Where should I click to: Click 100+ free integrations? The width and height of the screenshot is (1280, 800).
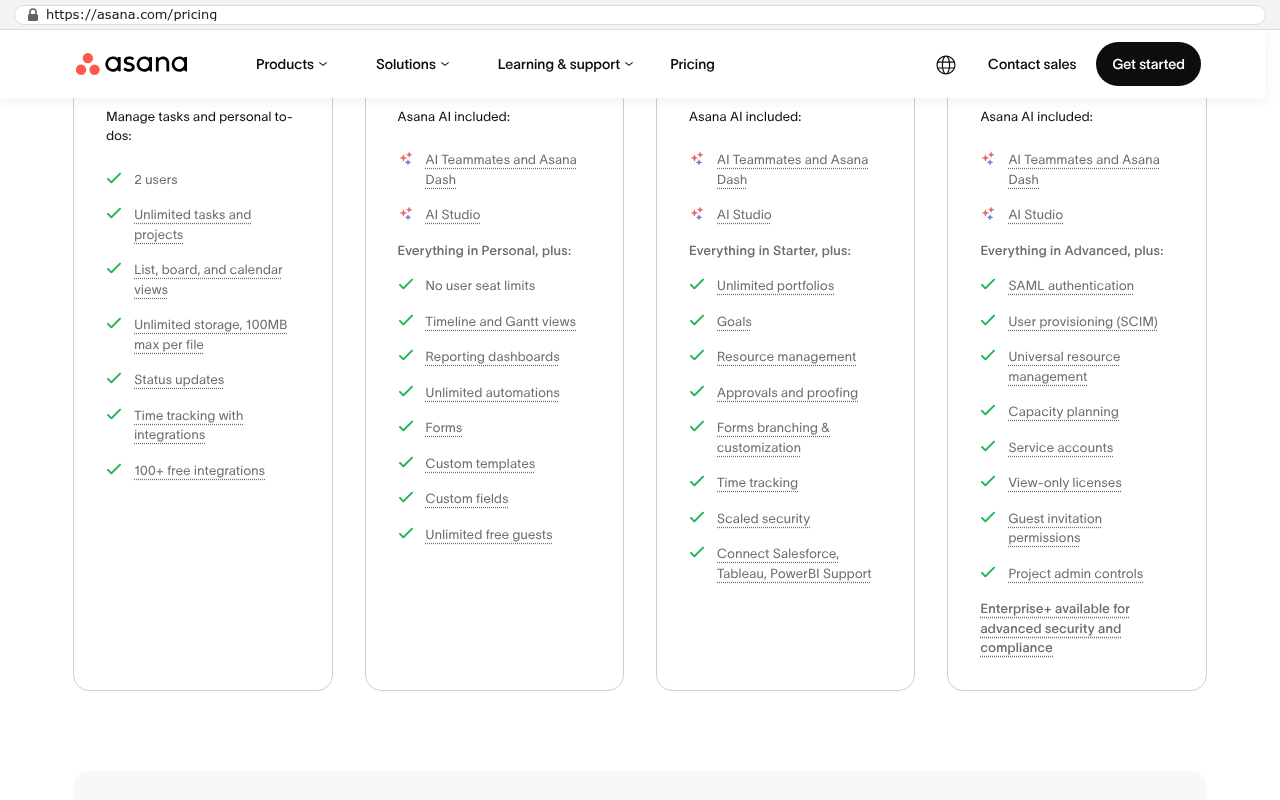click(200, 471)
